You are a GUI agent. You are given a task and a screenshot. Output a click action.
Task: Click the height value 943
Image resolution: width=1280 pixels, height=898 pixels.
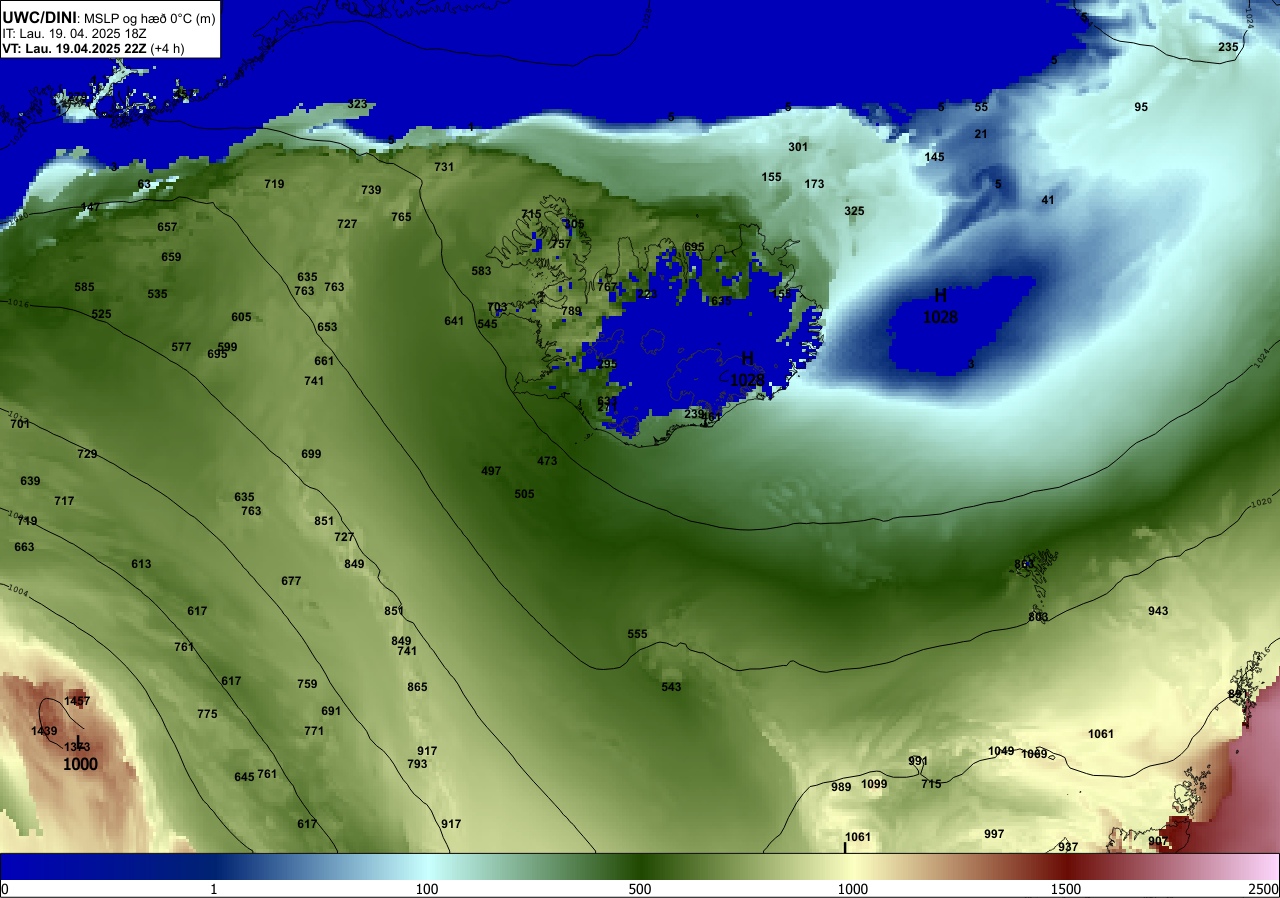[1158, 611]
